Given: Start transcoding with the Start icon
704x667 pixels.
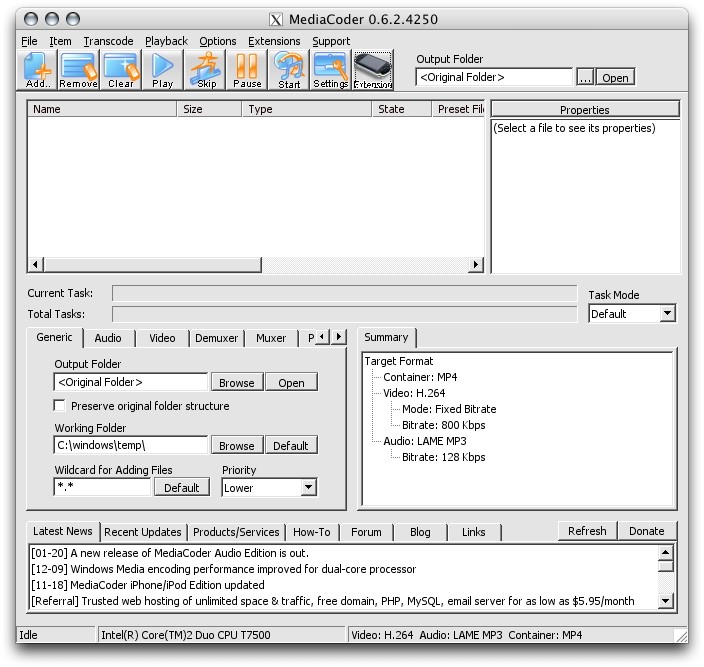Looking at the screenshot, I should (289, 70).
